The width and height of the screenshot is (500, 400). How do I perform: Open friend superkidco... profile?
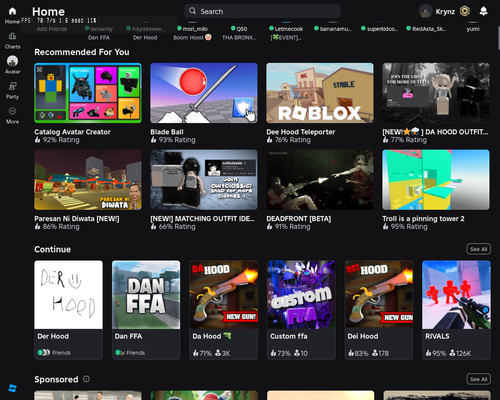379,29
